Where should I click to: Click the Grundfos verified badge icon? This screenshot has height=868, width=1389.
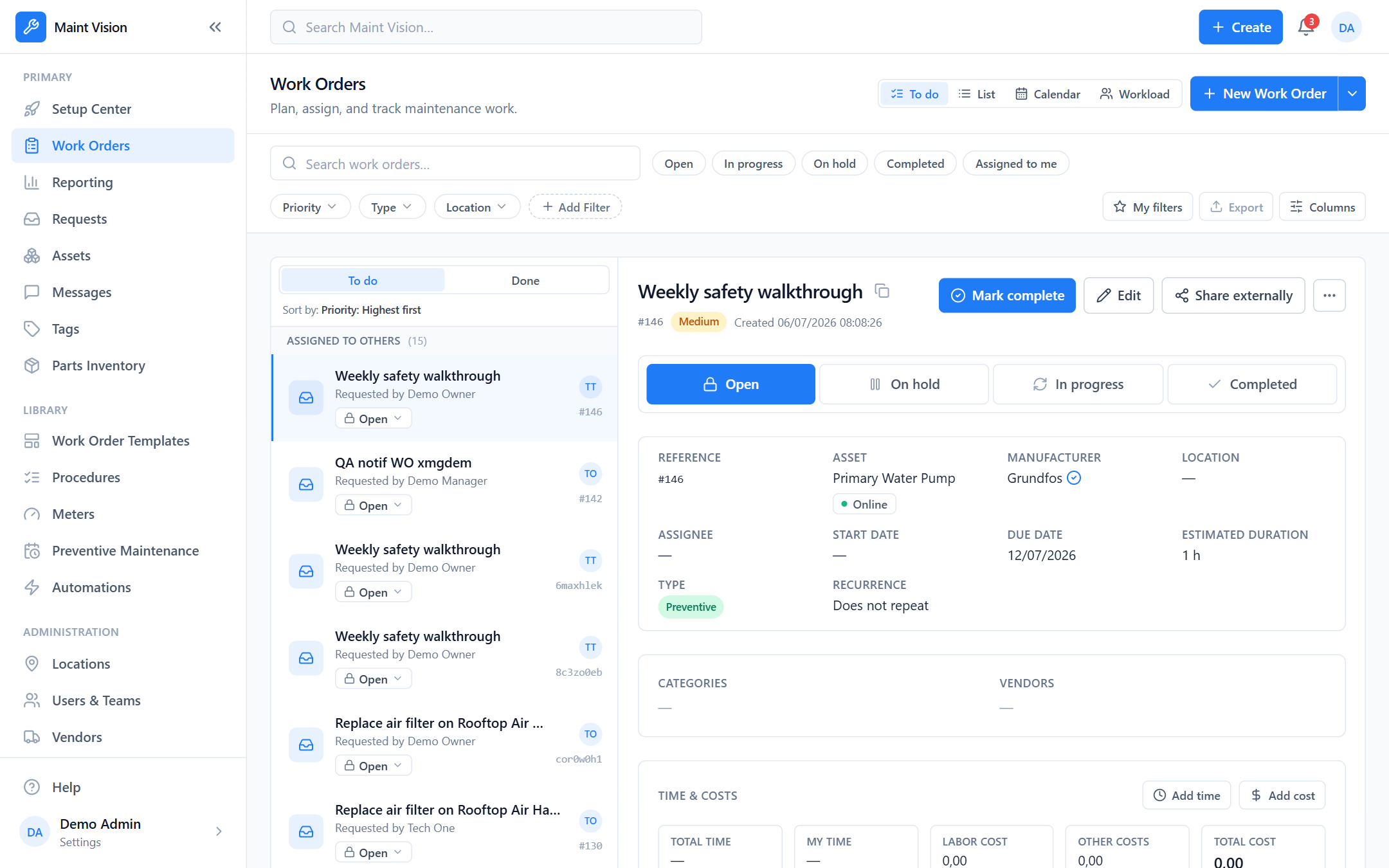(1074, 478)
